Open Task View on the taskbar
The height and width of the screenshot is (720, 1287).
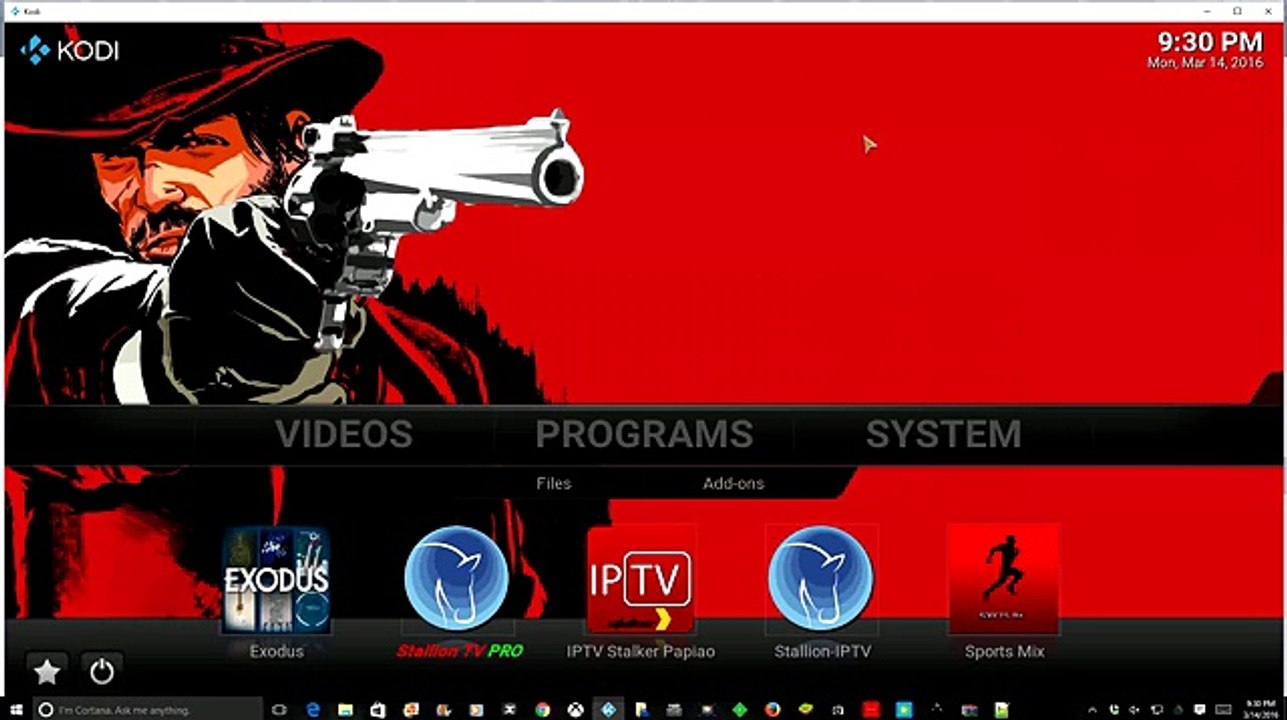coord(279,710)
